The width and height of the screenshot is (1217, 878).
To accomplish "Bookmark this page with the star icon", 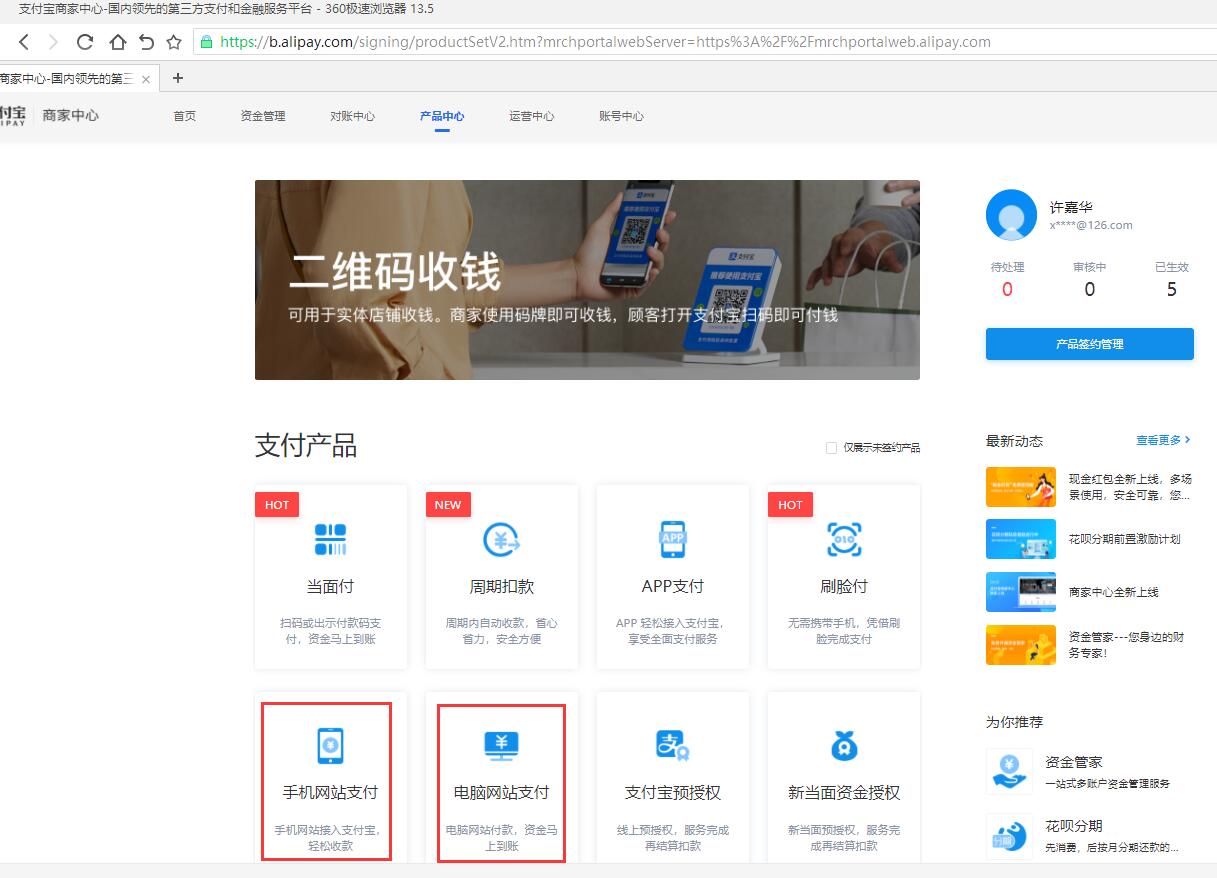I will [x=174, y=42].
